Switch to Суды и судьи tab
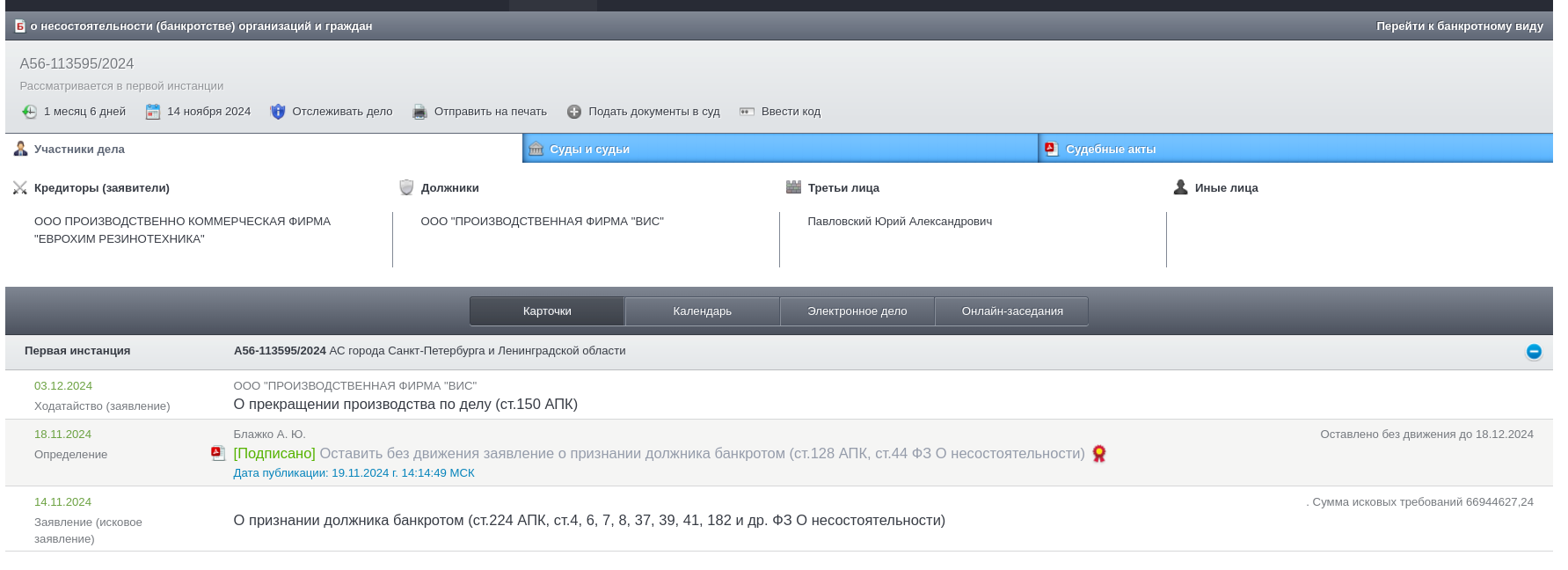This screenshot has width=1568, height=570. (x=780, y=149)
